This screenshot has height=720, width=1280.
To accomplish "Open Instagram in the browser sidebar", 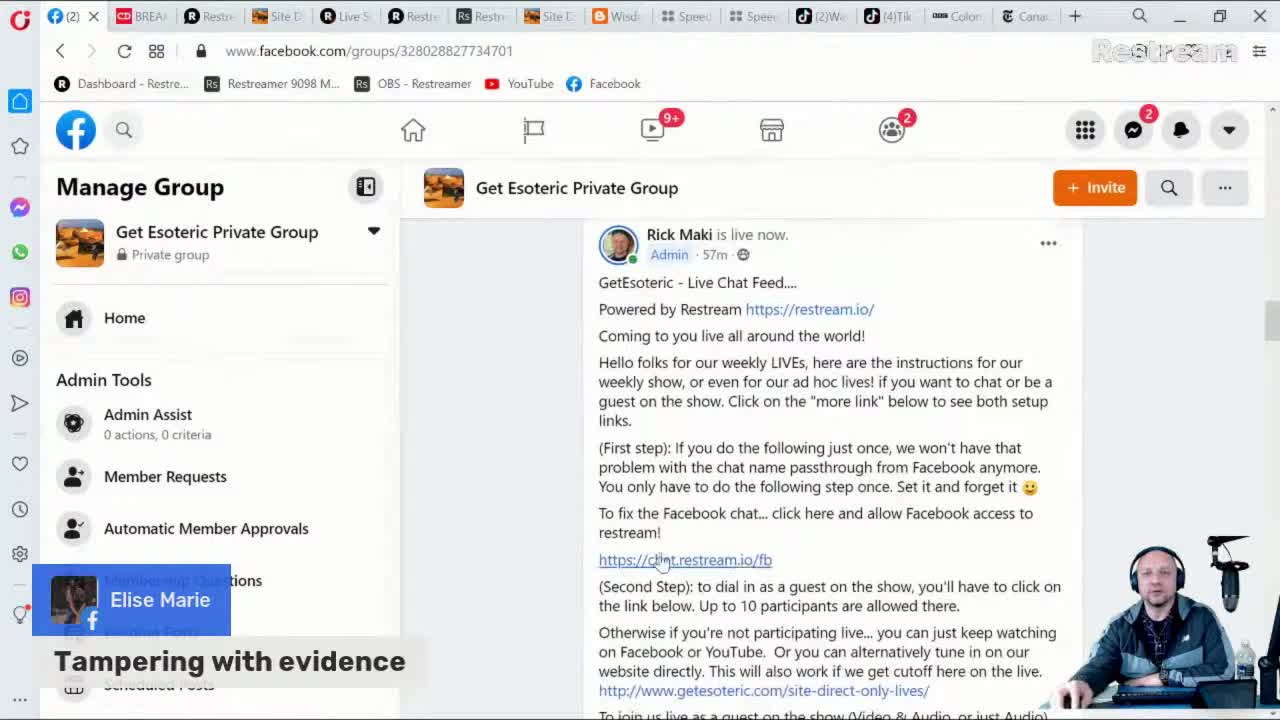I will tap(20, 297).
